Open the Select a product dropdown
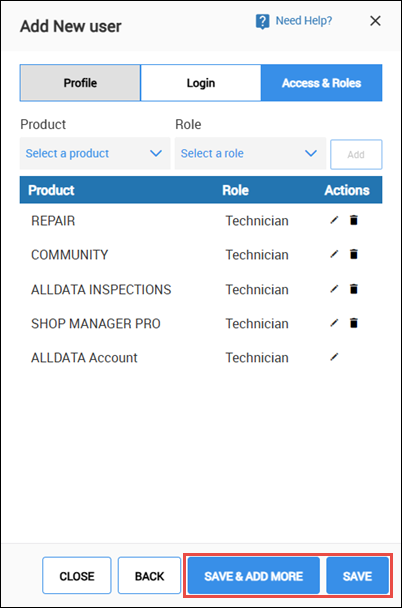Image resolution: width=402 pixels, height=608 pixels. pyautogui.click(x=95, y=154)
